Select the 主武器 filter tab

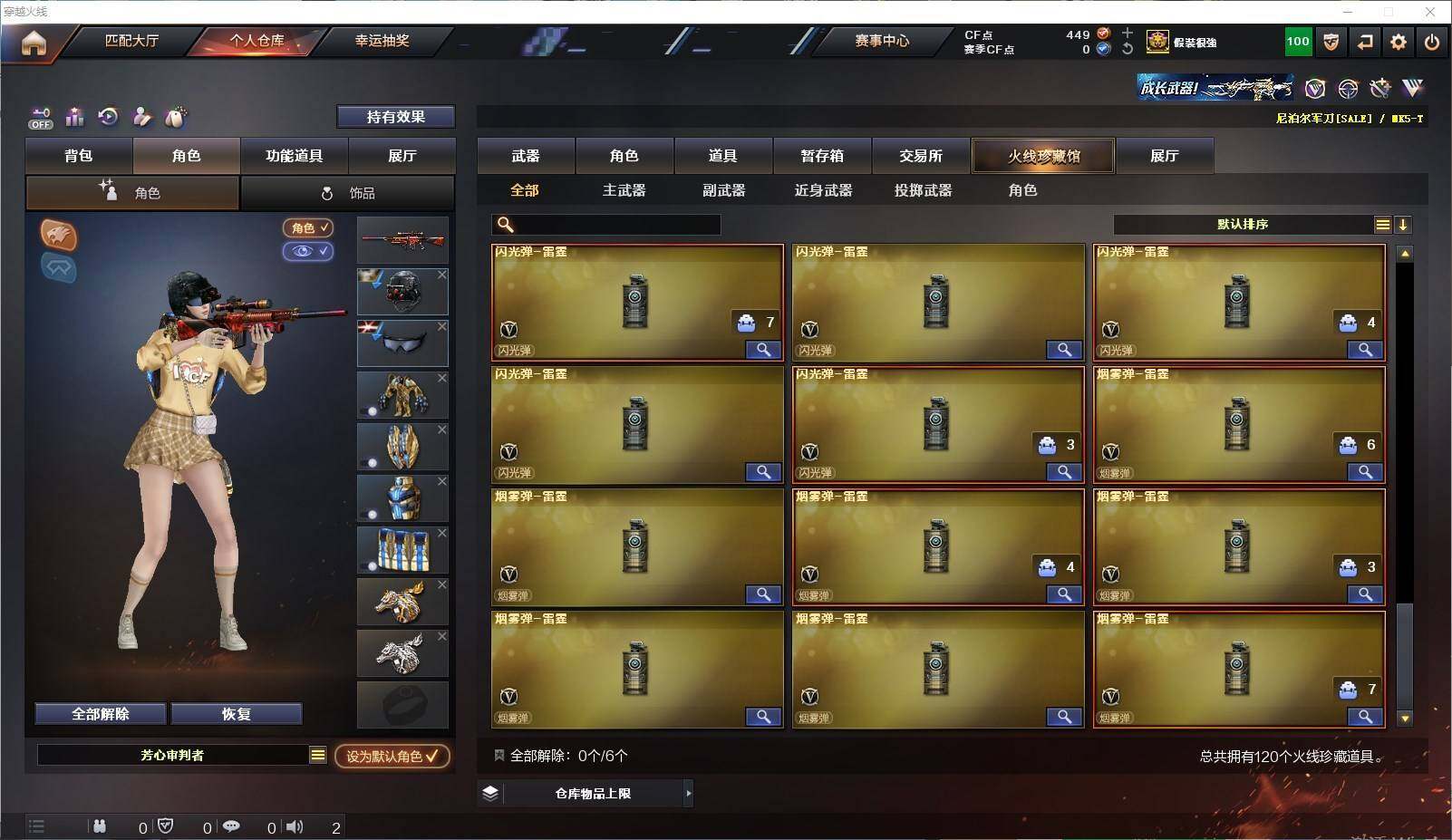(624, 190)
